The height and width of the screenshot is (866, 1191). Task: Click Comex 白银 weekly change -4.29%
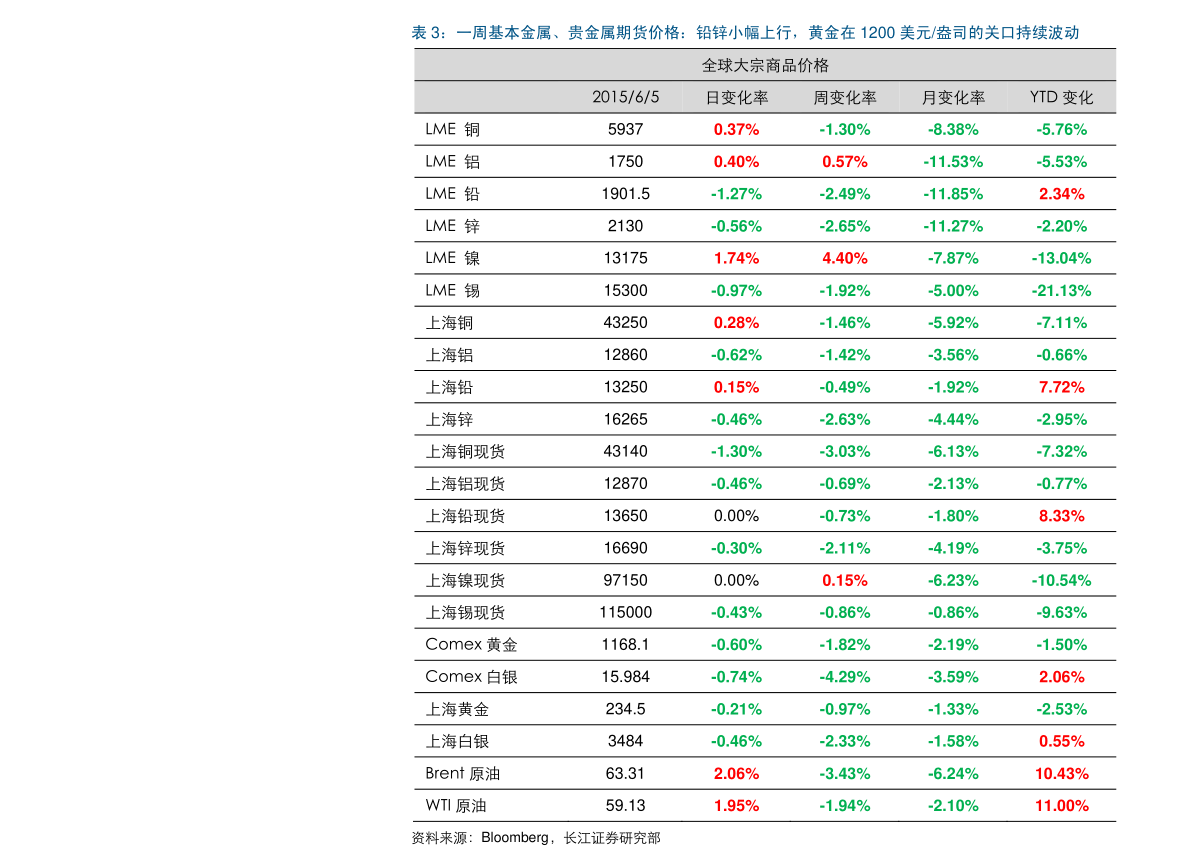coord(845,677)
